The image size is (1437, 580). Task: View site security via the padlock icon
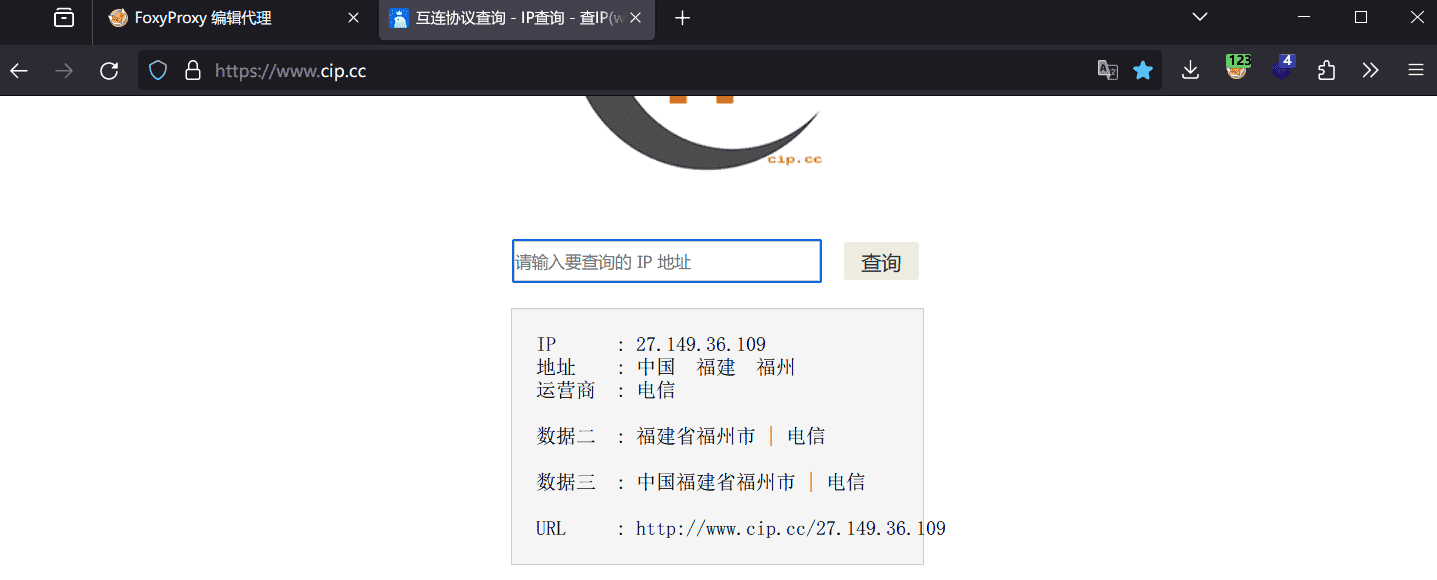192,70
